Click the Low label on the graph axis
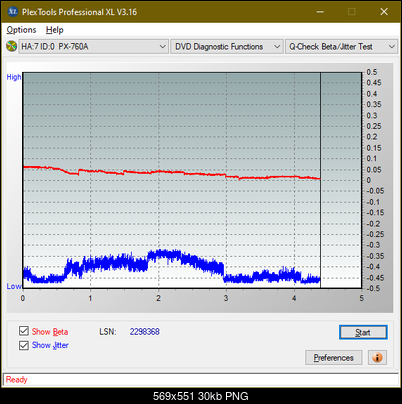 click(x=14, y=286)
